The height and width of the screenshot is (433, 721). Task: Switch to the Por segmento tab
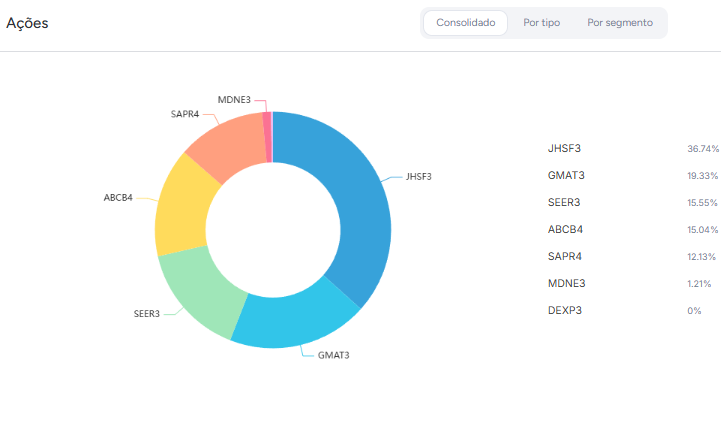620,23
